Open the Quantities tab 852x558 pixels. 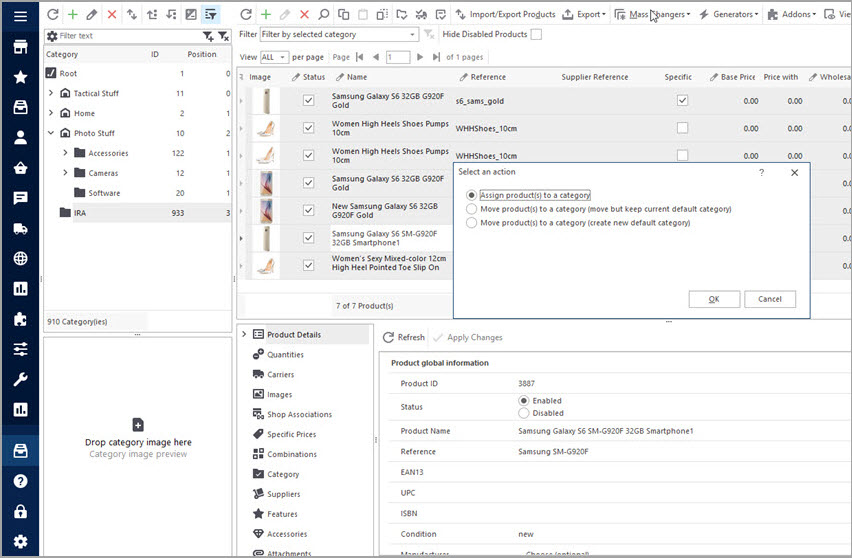pyautogui.click(x=285, y=355)
